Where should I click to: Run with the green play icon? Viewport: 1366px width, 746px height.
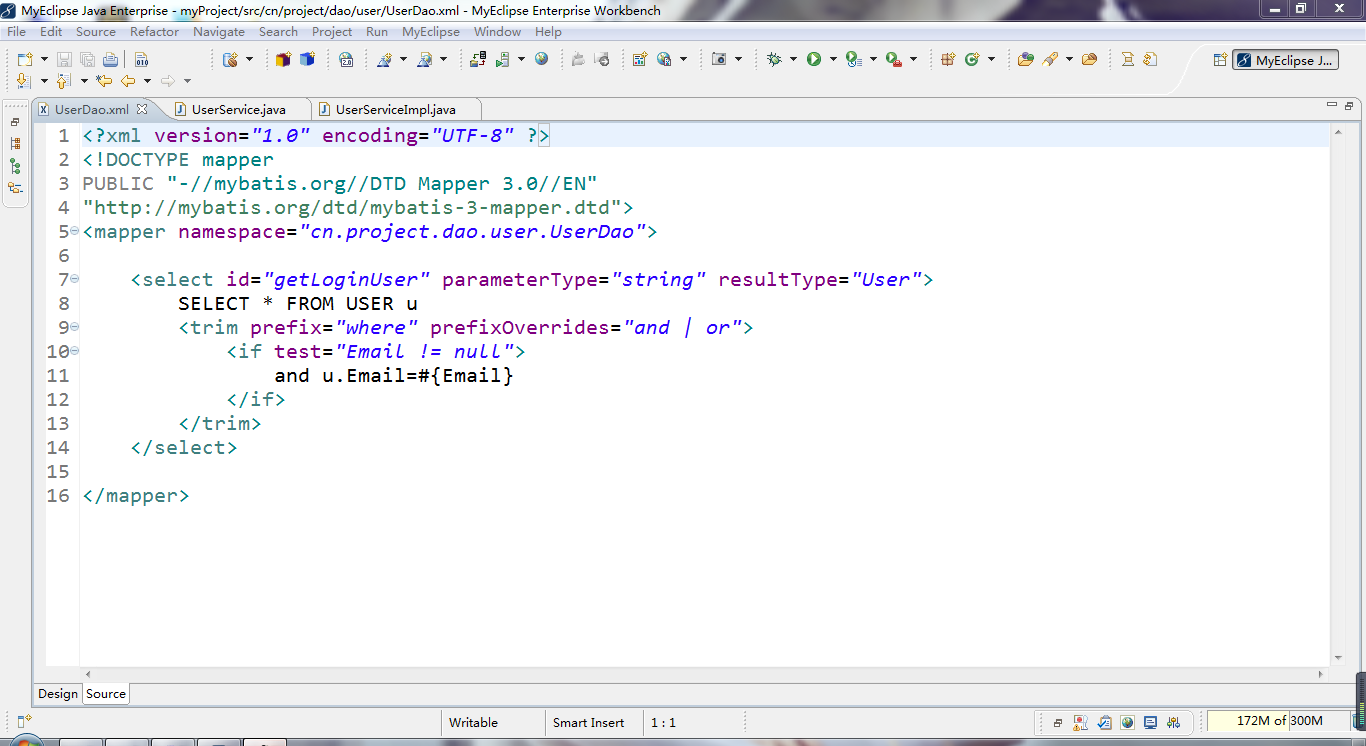point(814,59)
